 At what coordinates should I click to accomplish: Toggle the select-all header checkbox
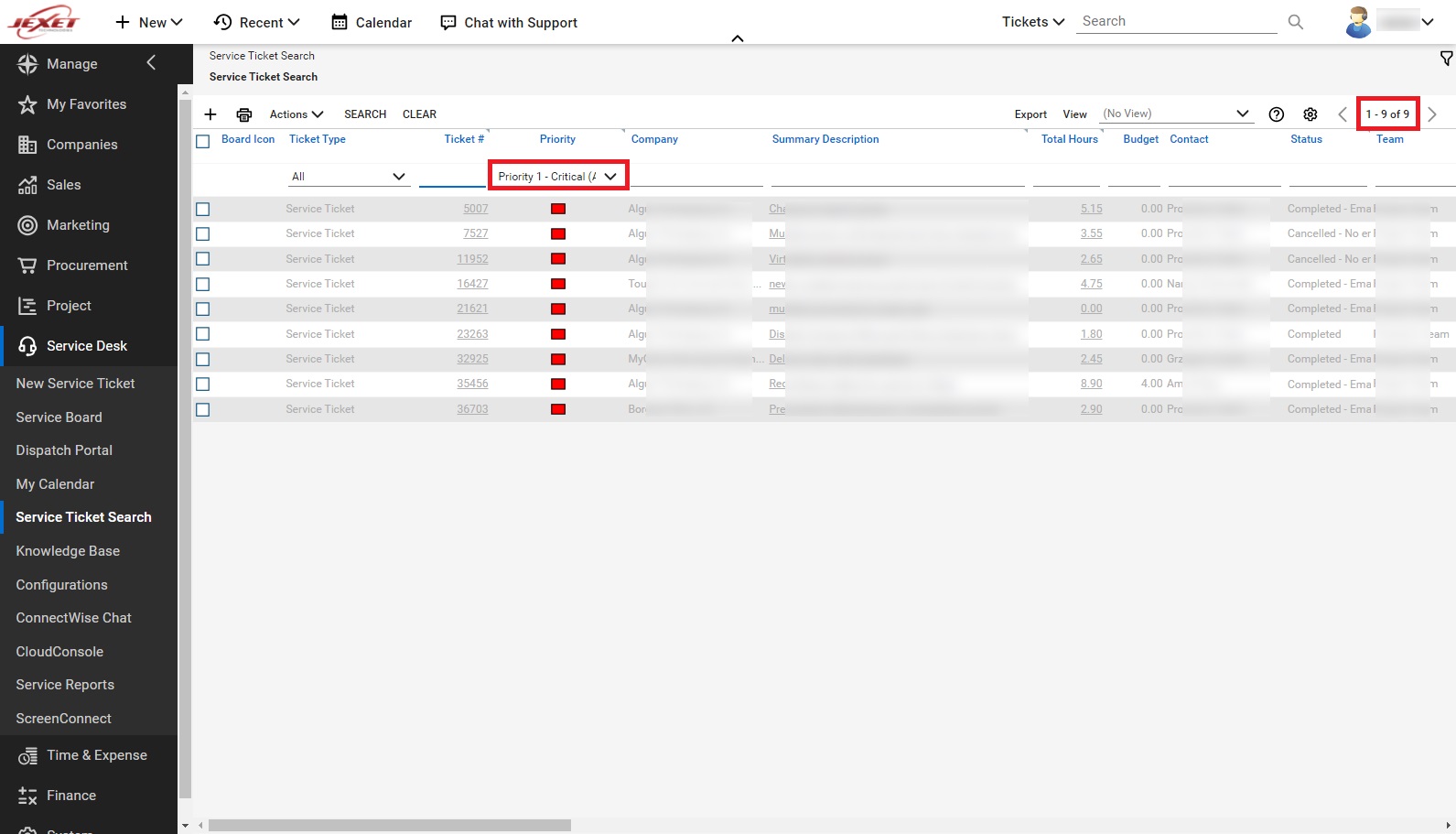pos(203,141)
